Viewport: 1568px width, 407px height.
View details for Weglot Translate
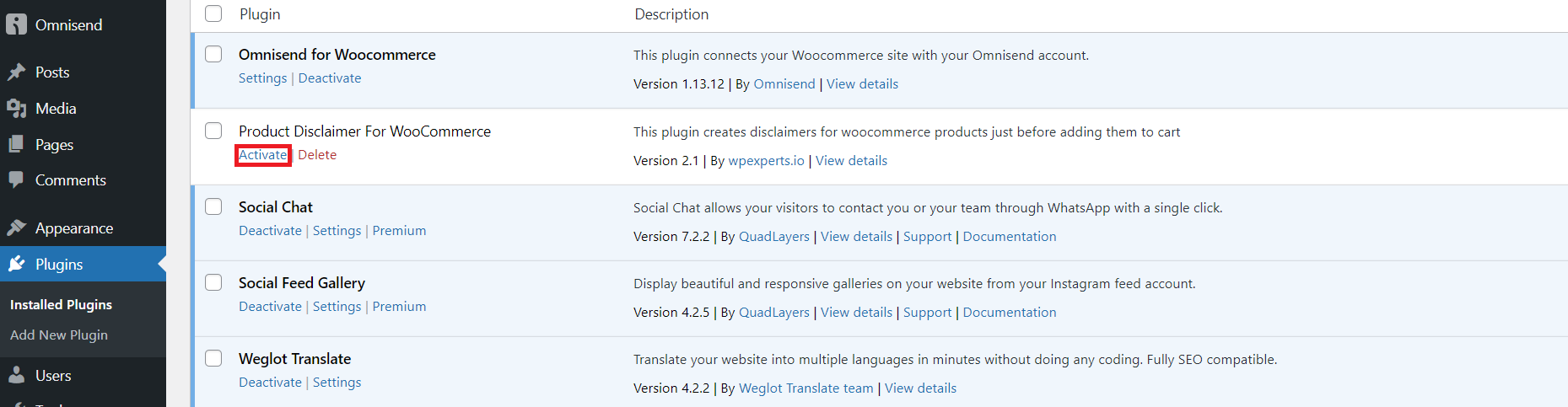920,388
